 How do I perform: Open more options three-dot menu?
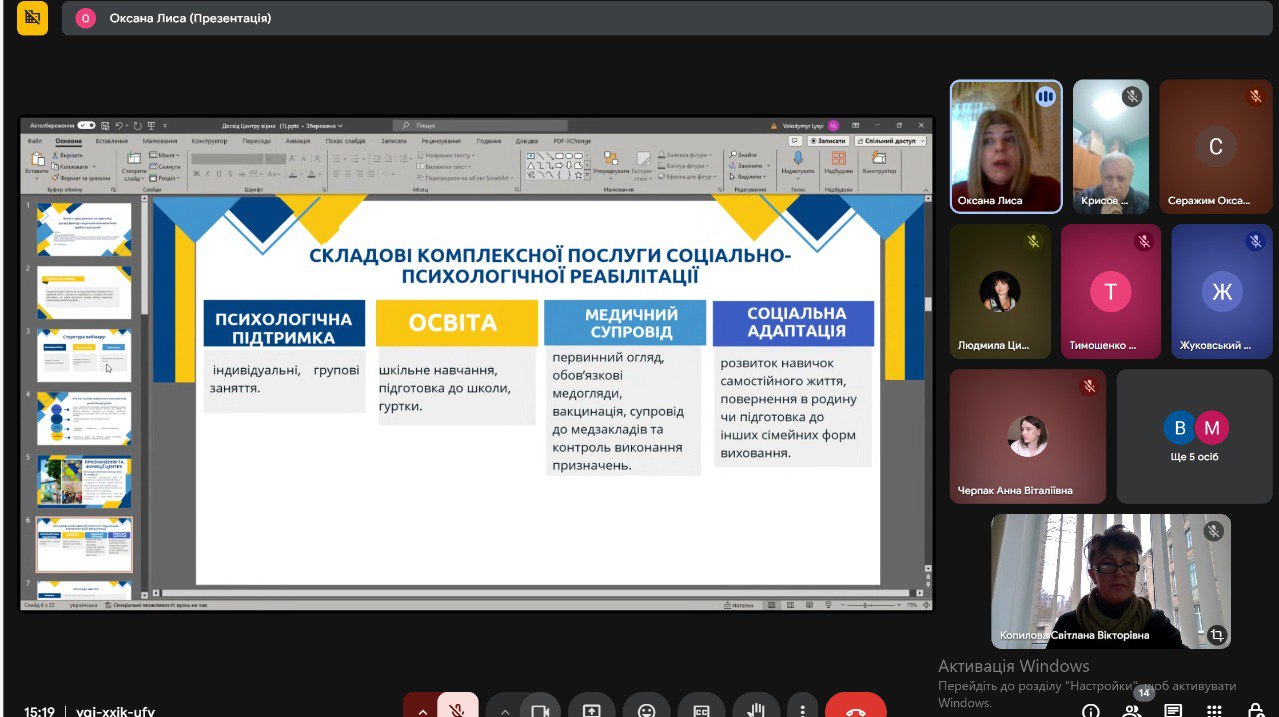[x=802, y=710]
